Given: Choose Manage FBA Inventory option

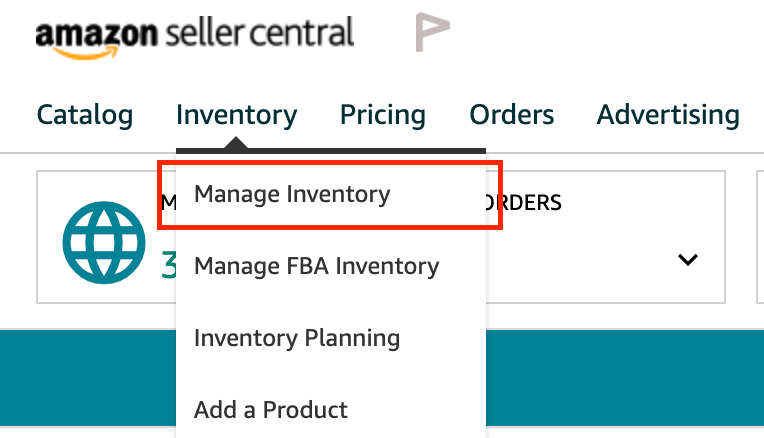Looking at the screenshot, I should [316, 266].
